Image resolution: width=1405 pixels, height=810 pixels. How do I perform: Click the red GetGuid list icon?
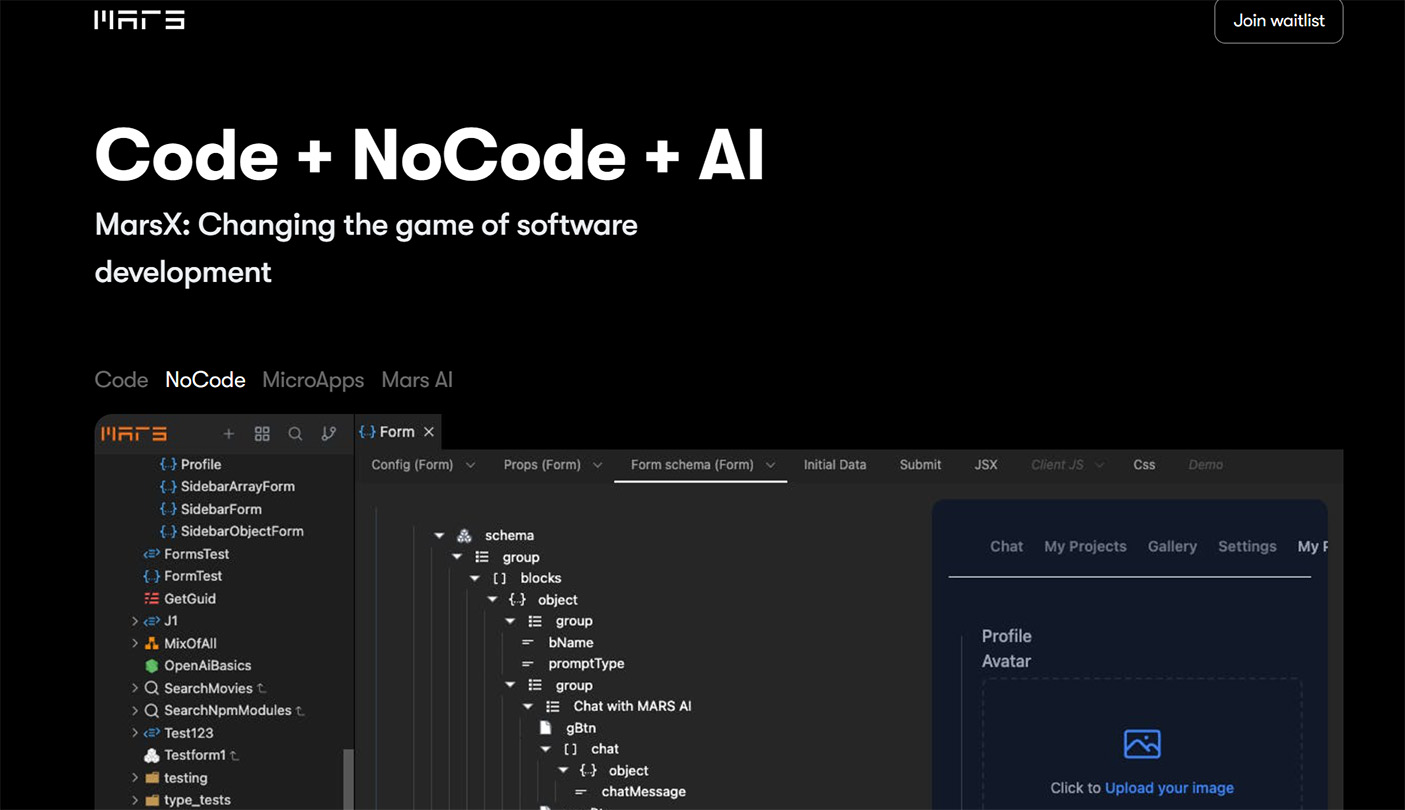pos(152,599)
